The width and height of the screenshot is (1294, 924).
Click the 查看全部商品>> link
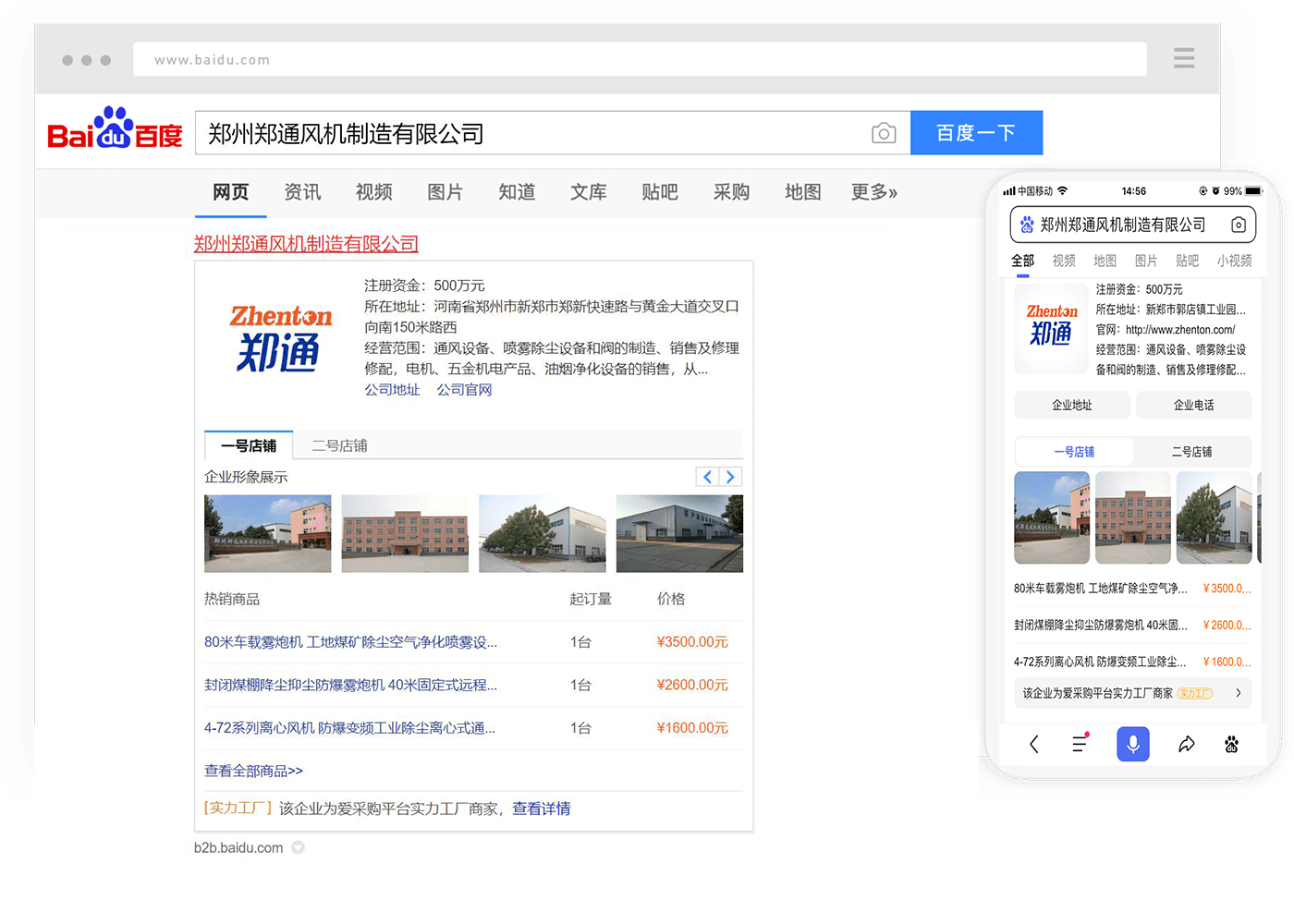pos(253,771)
